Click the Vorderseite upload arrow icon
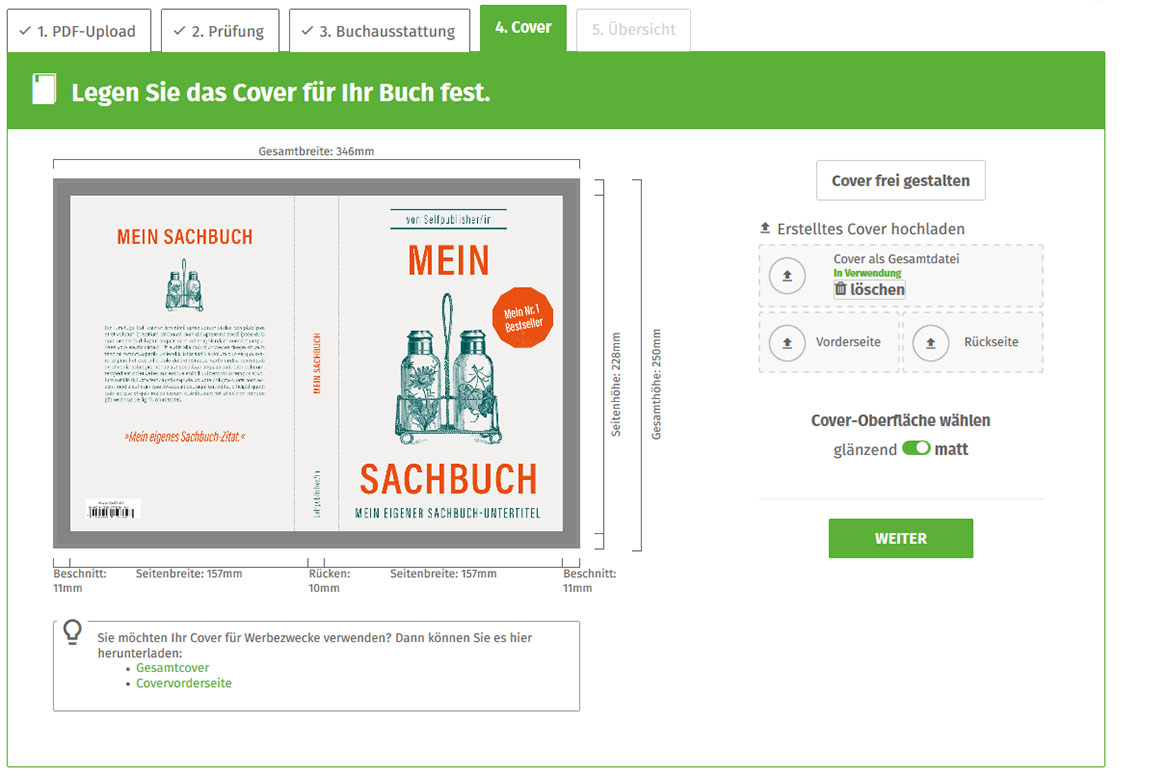 click(x=788, y=342)
